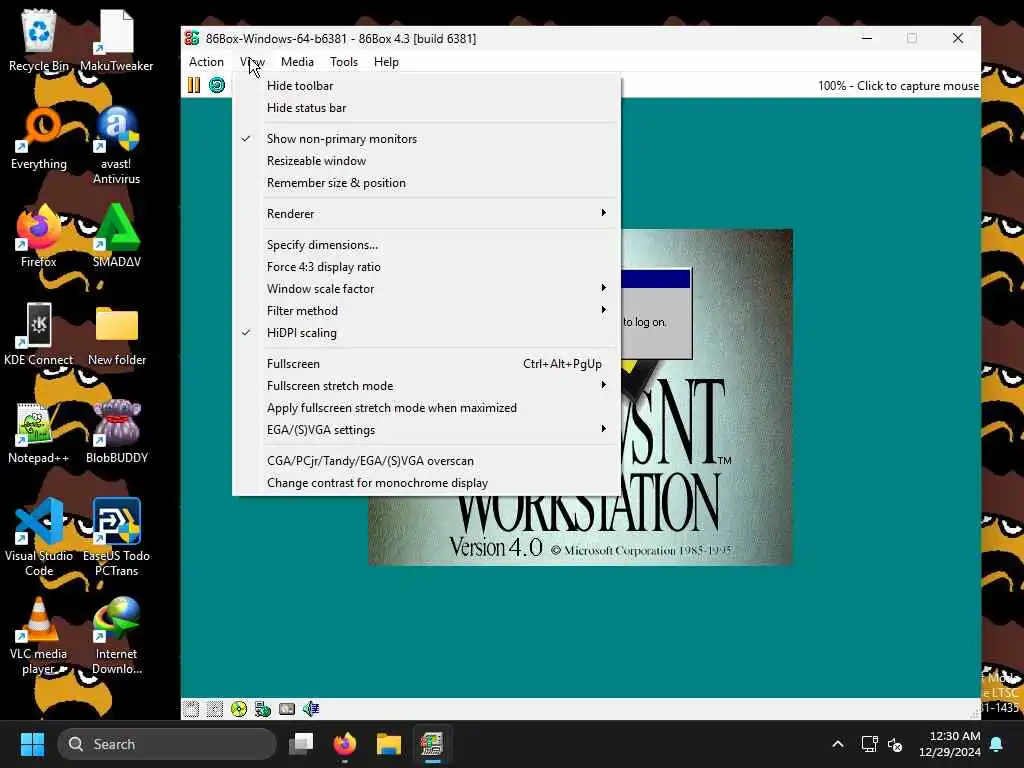The height and width of the screenshot is (768, 1024).
Task: Open Firefox from the taskbar
Action: point(345,744)
